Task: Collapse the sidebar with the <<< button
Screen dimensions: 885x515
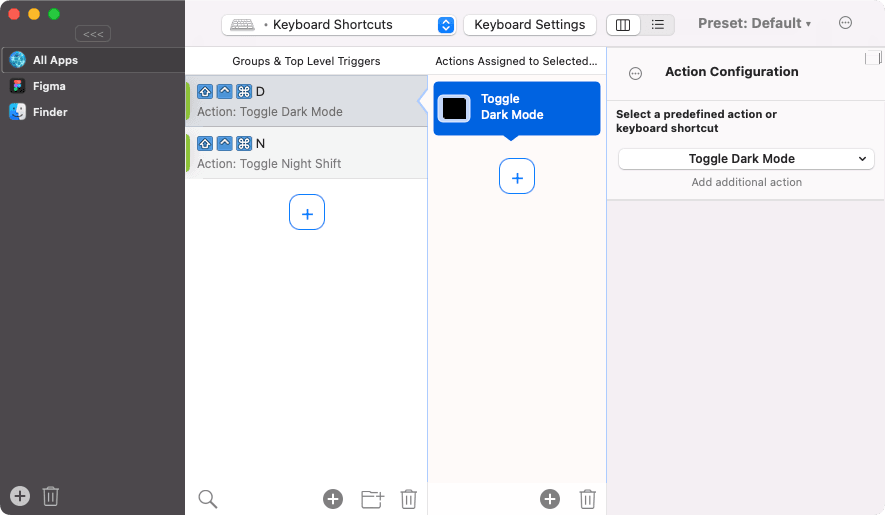Action: [93, 34]
